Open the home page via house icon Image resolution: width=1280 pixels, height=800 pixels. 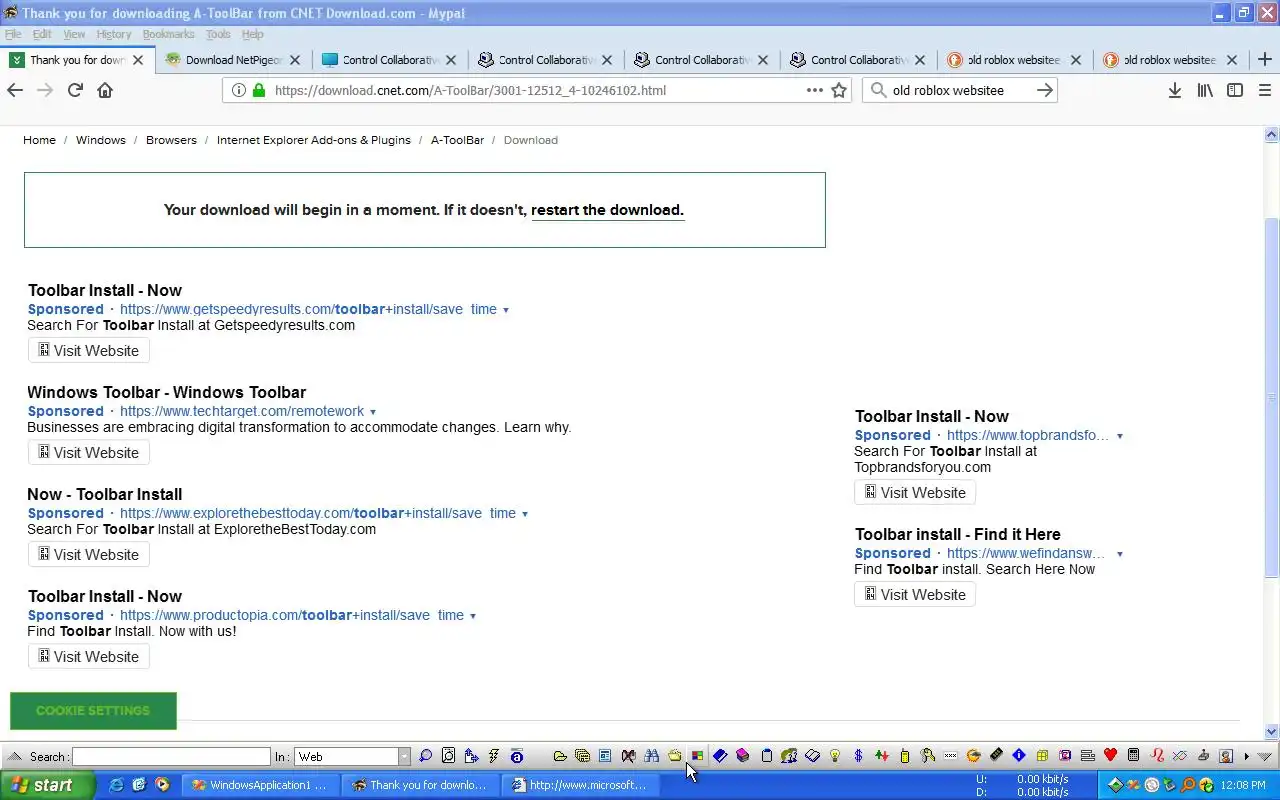pyautogui.click(x=105, y=90)
